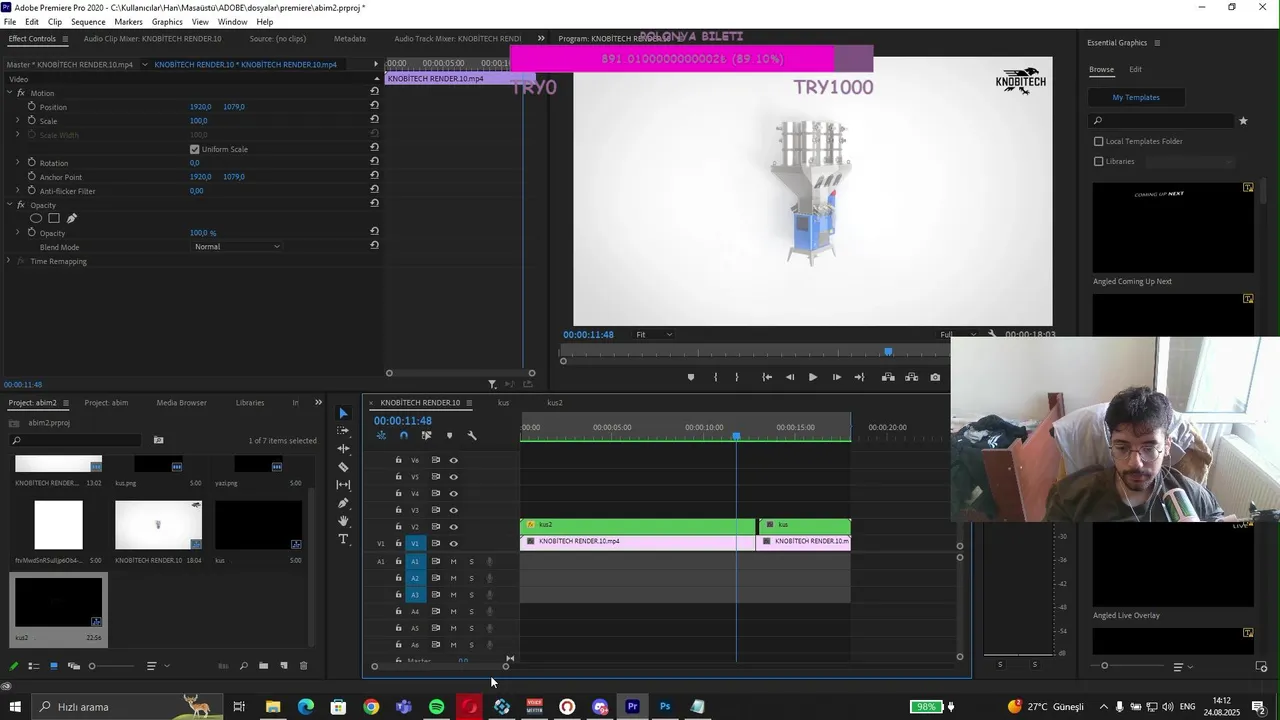Open timeline display settings wrench
This screenshot has height=720, width=1280.
click(472, 436)
